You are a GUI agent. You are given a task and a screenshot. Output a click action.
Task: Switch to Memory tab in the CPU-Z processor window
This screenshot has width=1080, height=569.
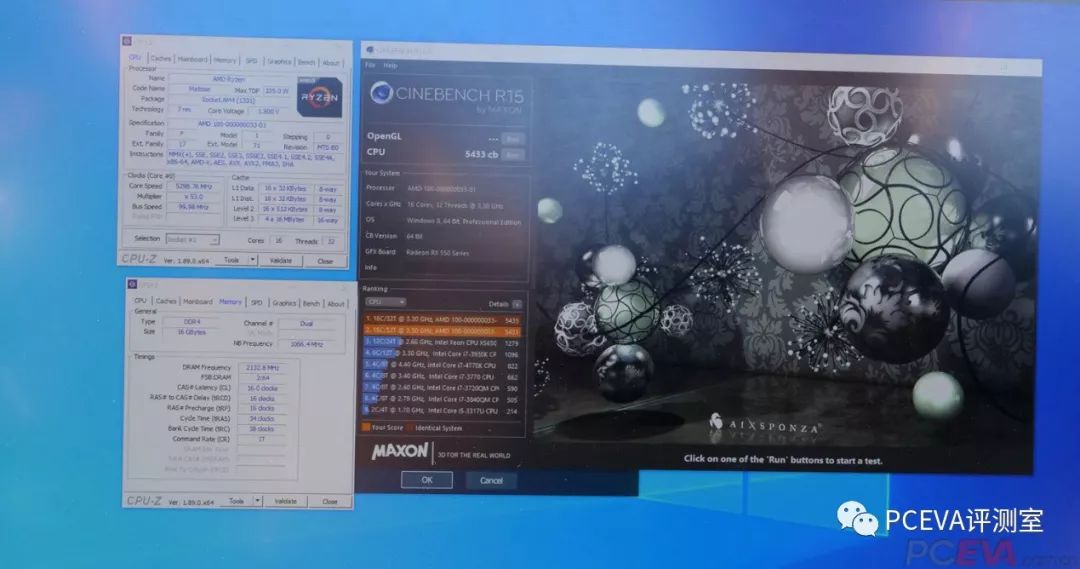point(225,60)
